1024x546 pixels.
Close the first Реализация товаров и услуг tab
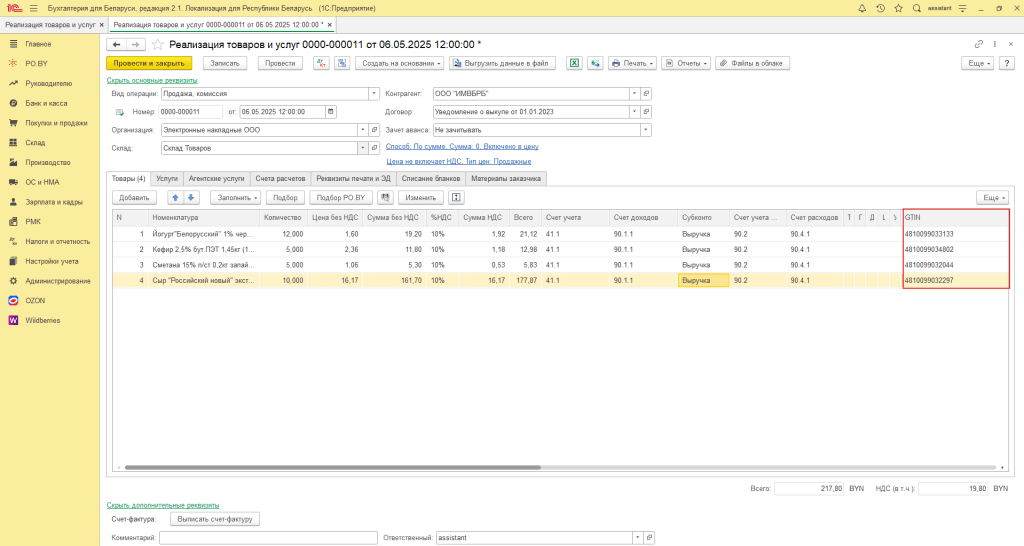[x=102, y=25]
